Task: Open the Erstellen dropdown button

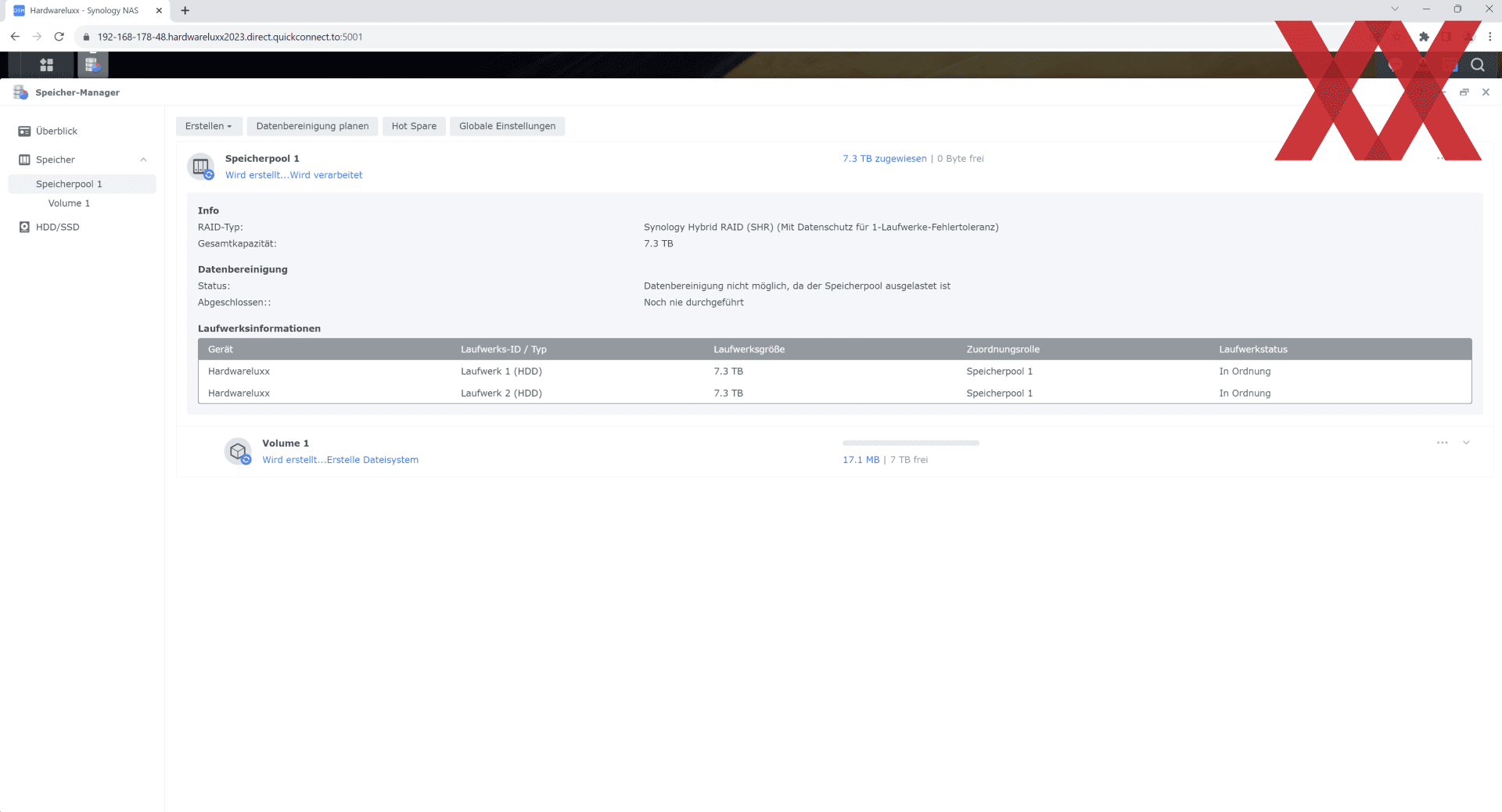Action: pyautogui.click(x=209, y=126)
